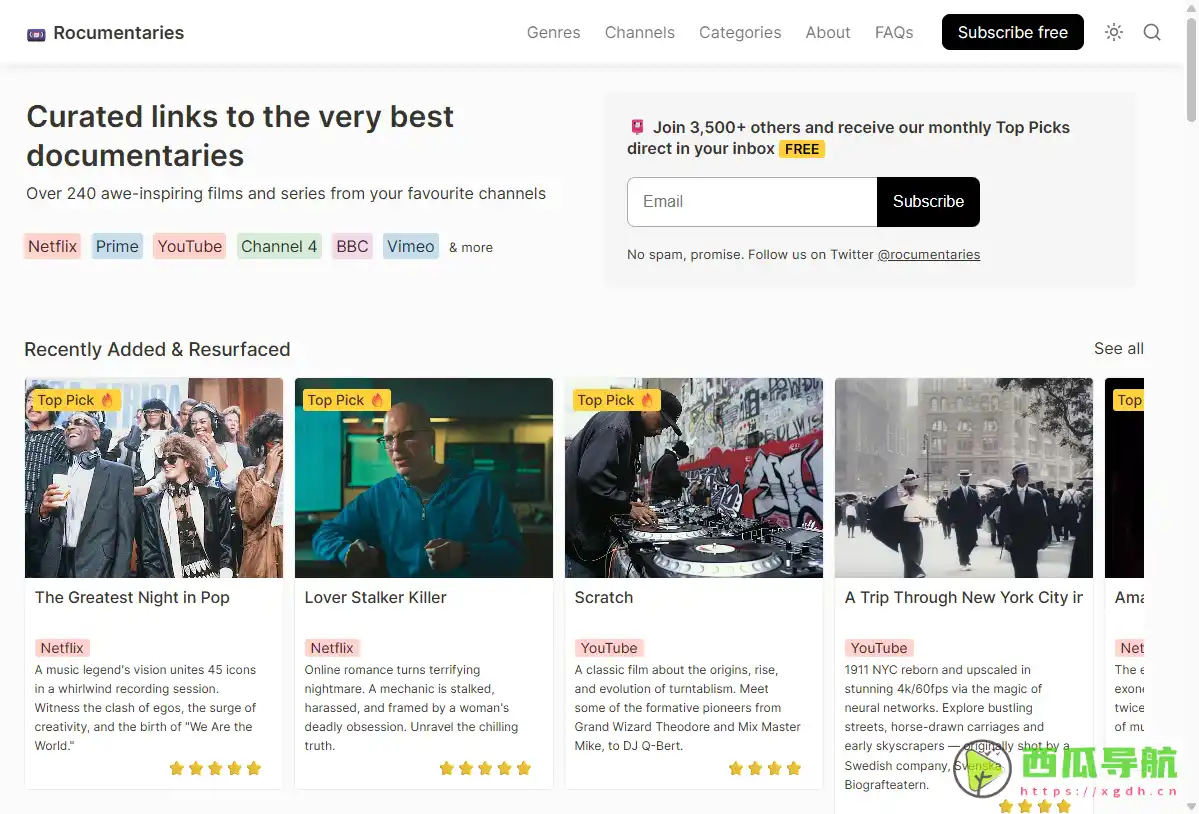Viewport: 1199px width, 814px height.
Task: Click the star rating on Scratch card
Action: (765, 768)
